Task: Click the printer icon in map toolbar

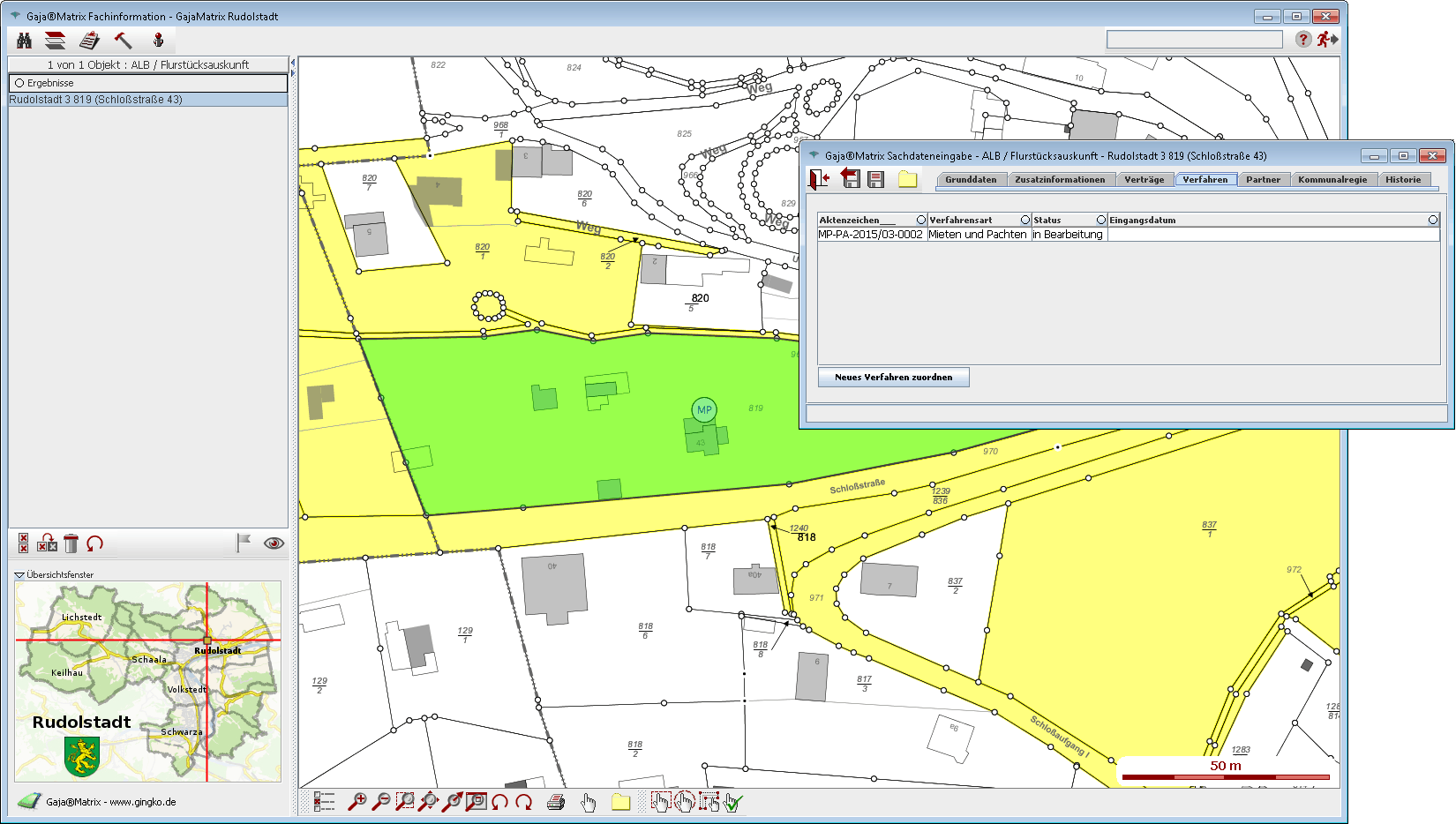Action: point(556,802)
